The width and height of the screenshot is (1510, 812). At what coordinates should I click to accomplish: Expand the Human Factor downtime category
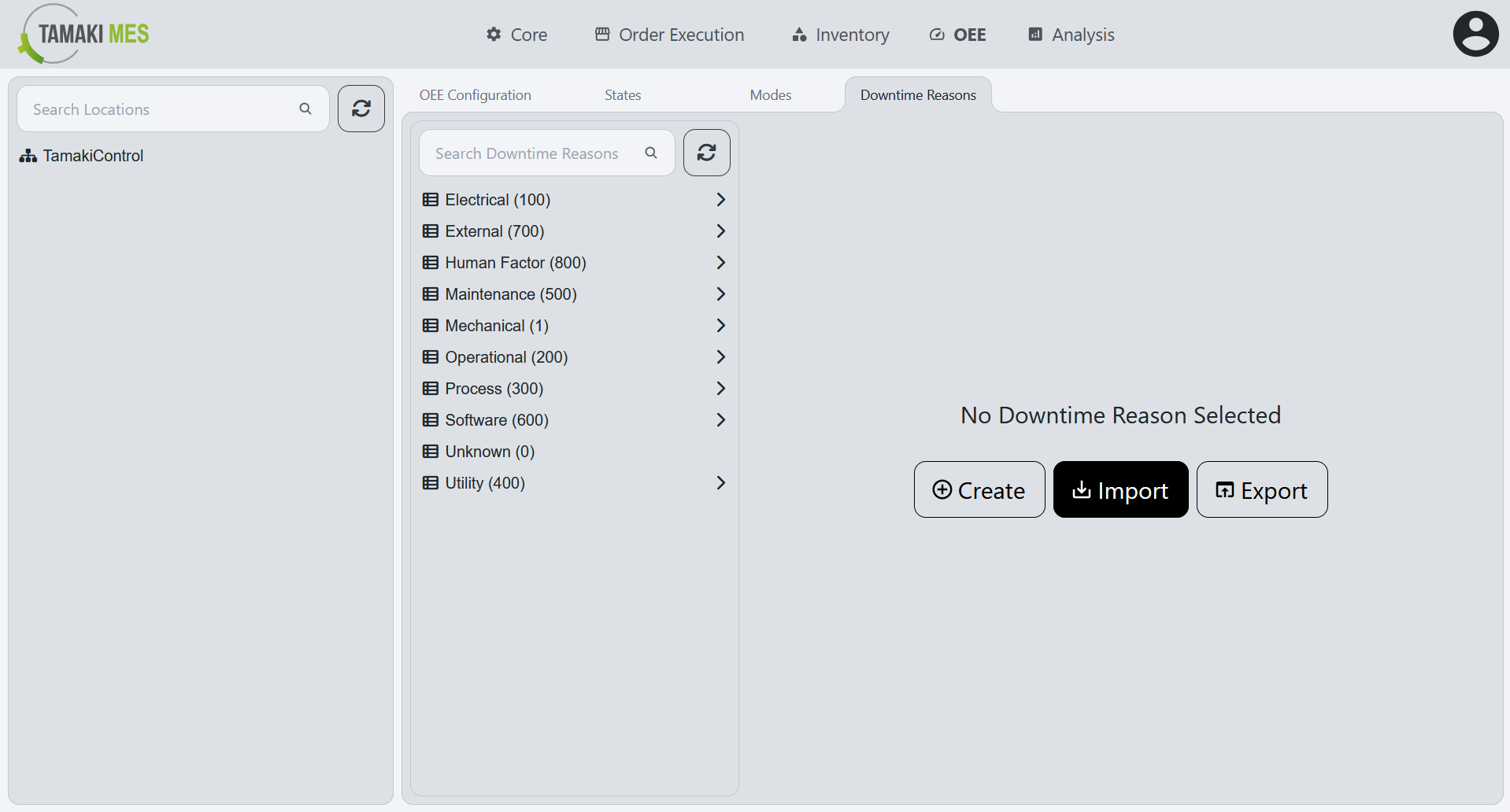click(720, 262)
